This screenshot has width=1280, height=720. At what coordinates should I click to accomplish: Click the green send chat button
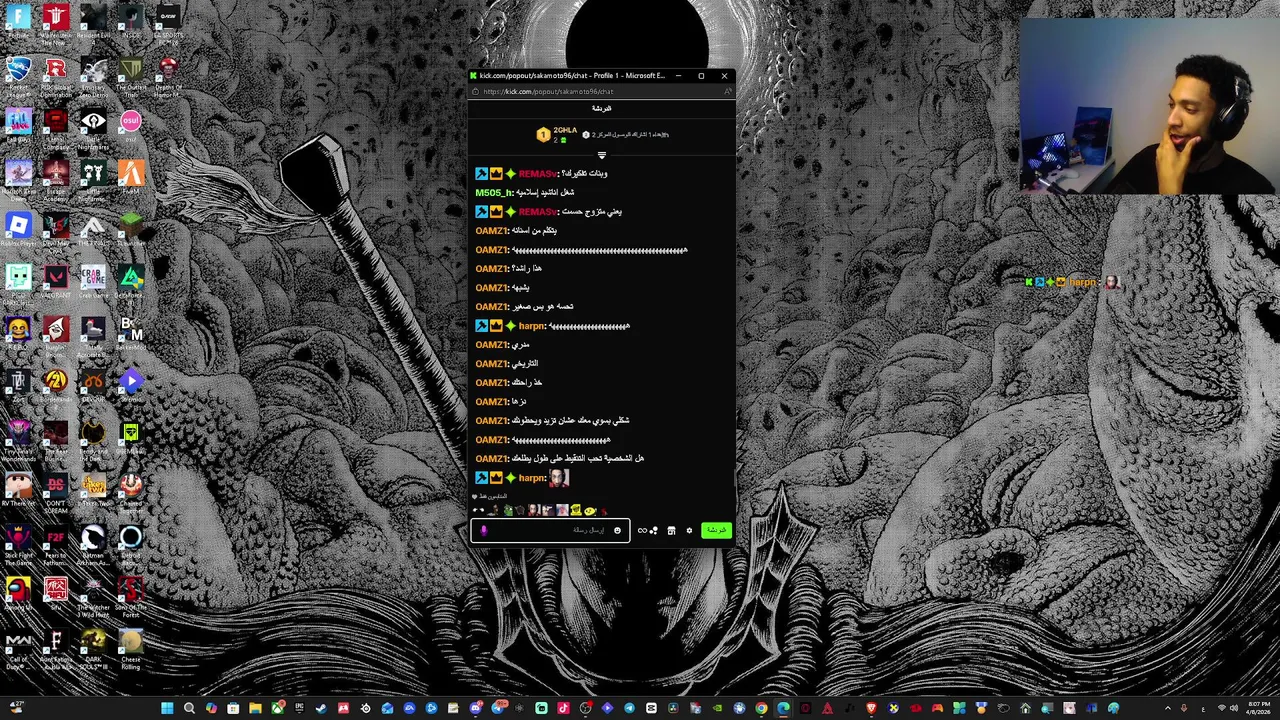[x=717, y=530]
